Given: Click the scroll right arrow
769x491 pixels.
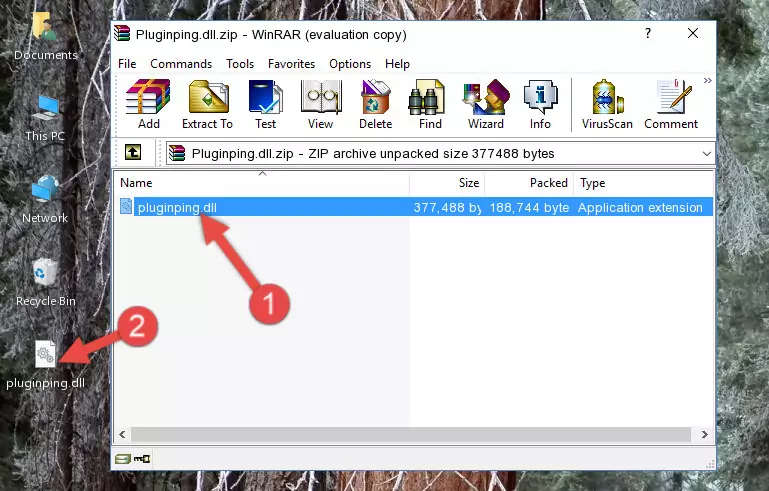Looking at the screenshot, I should (704, 435).
